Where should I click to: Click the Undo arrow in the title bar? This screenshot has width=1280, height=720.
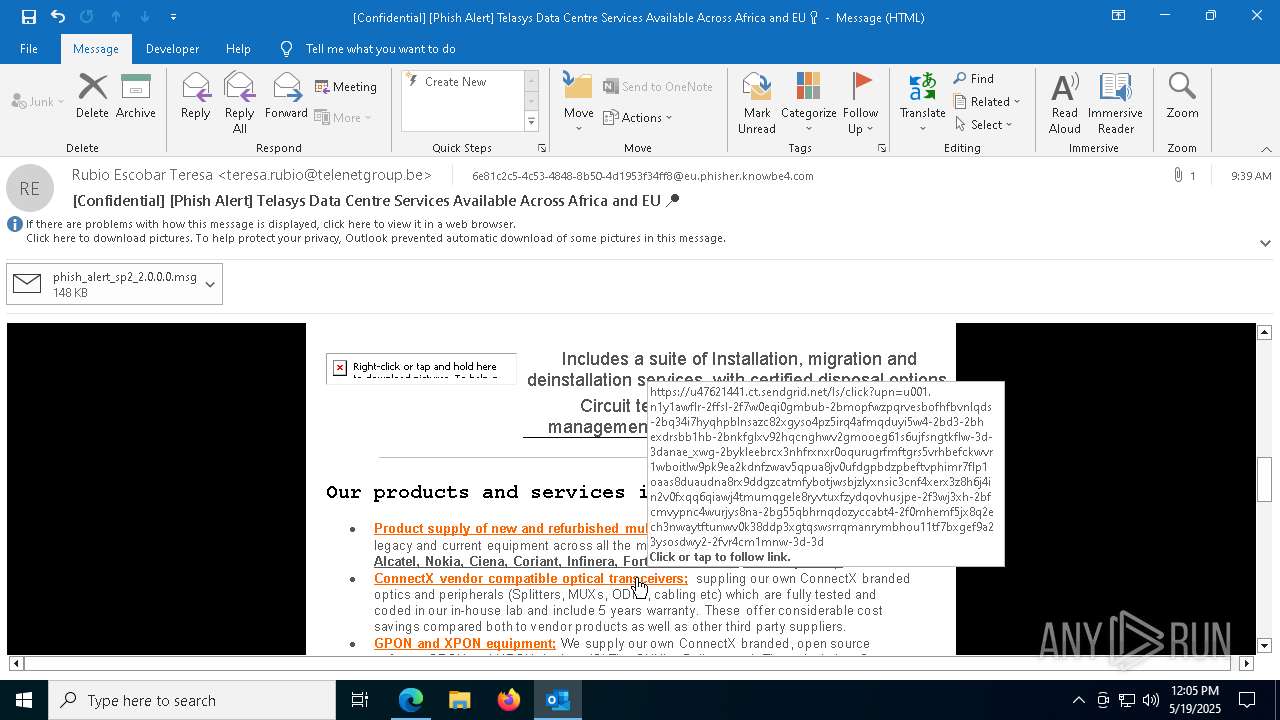click(x=58, y=16)
